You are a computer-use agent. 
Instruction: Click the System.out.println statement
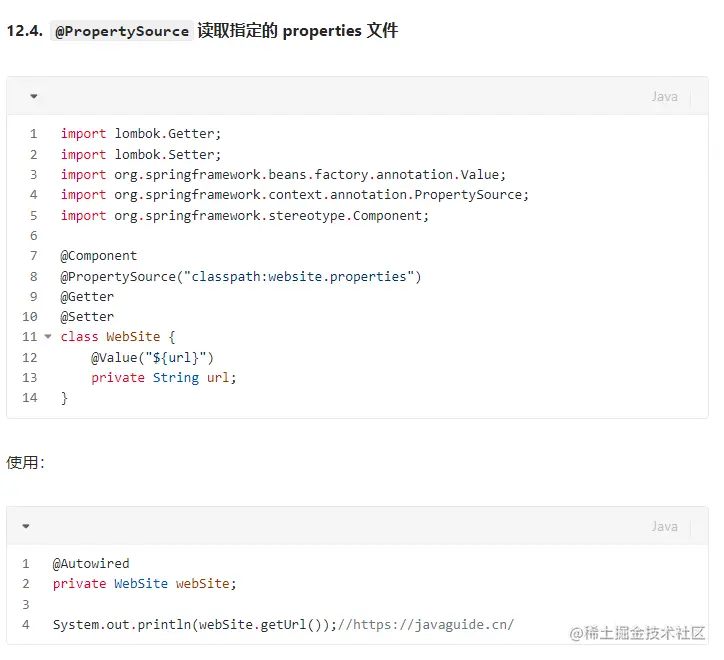[194, 625]
